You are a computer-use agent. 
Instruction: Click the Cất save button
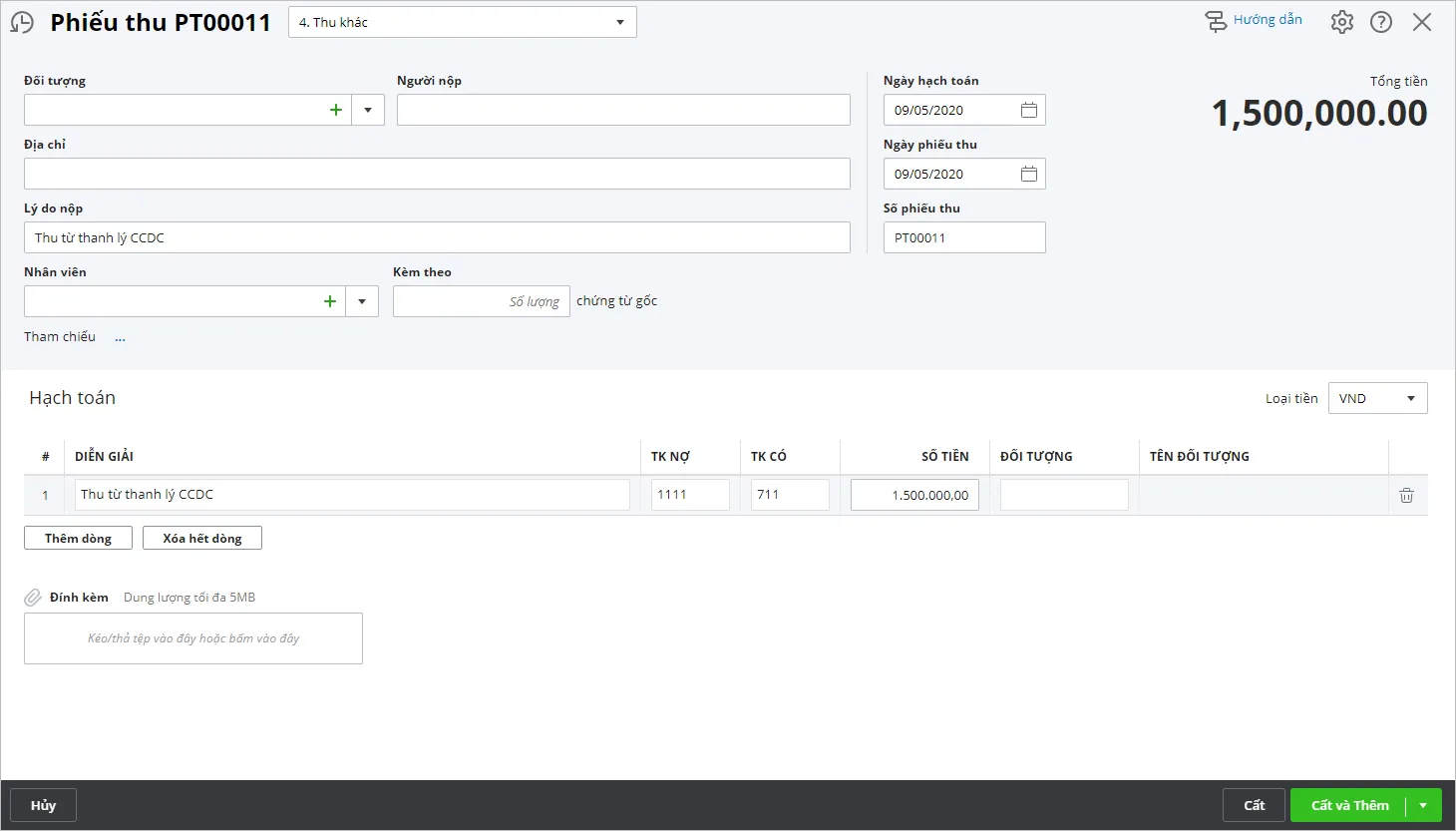(1254, 805)
